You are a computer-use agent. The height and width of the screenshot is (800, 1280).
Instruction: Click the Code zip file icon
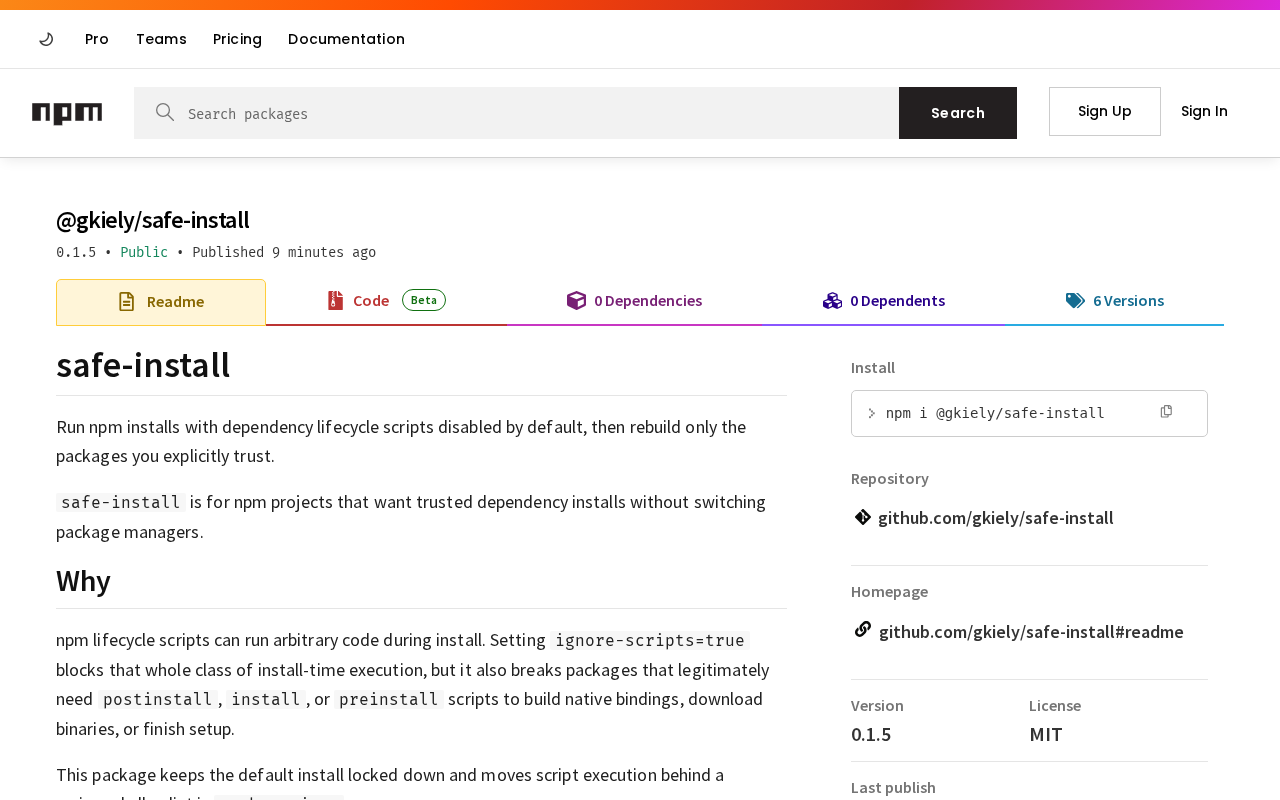336,300
